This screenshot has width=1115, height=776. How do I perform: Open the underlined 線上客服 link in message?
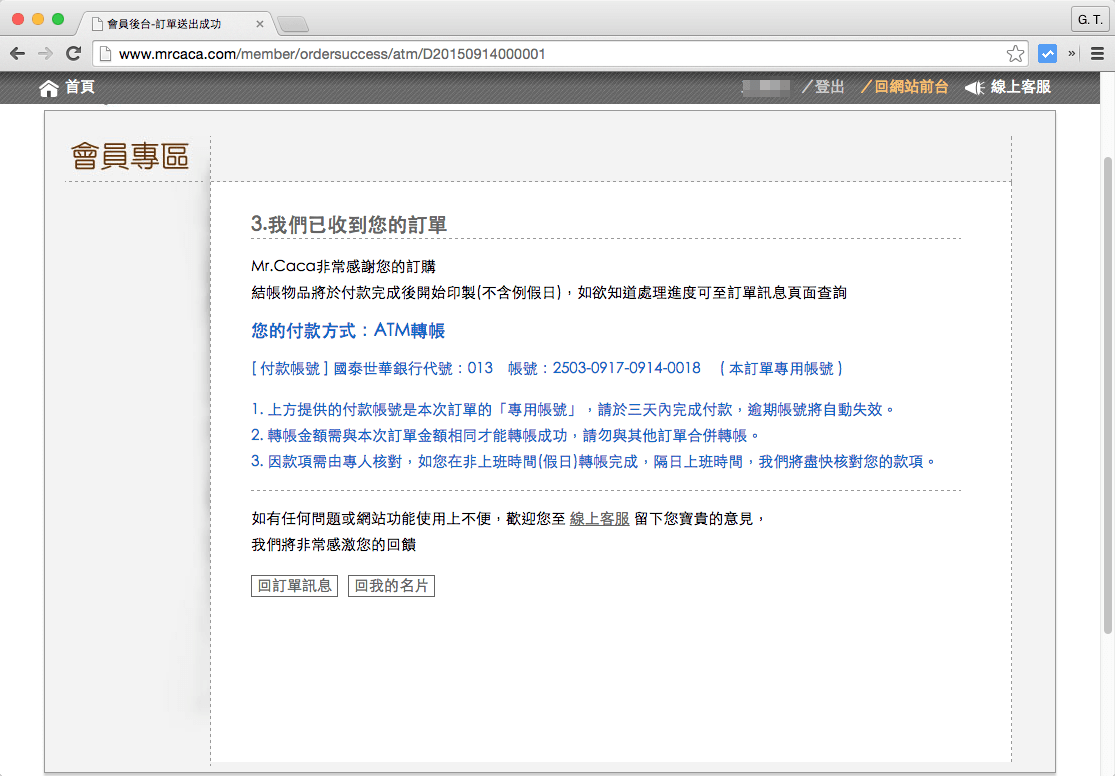click(599, 519)
